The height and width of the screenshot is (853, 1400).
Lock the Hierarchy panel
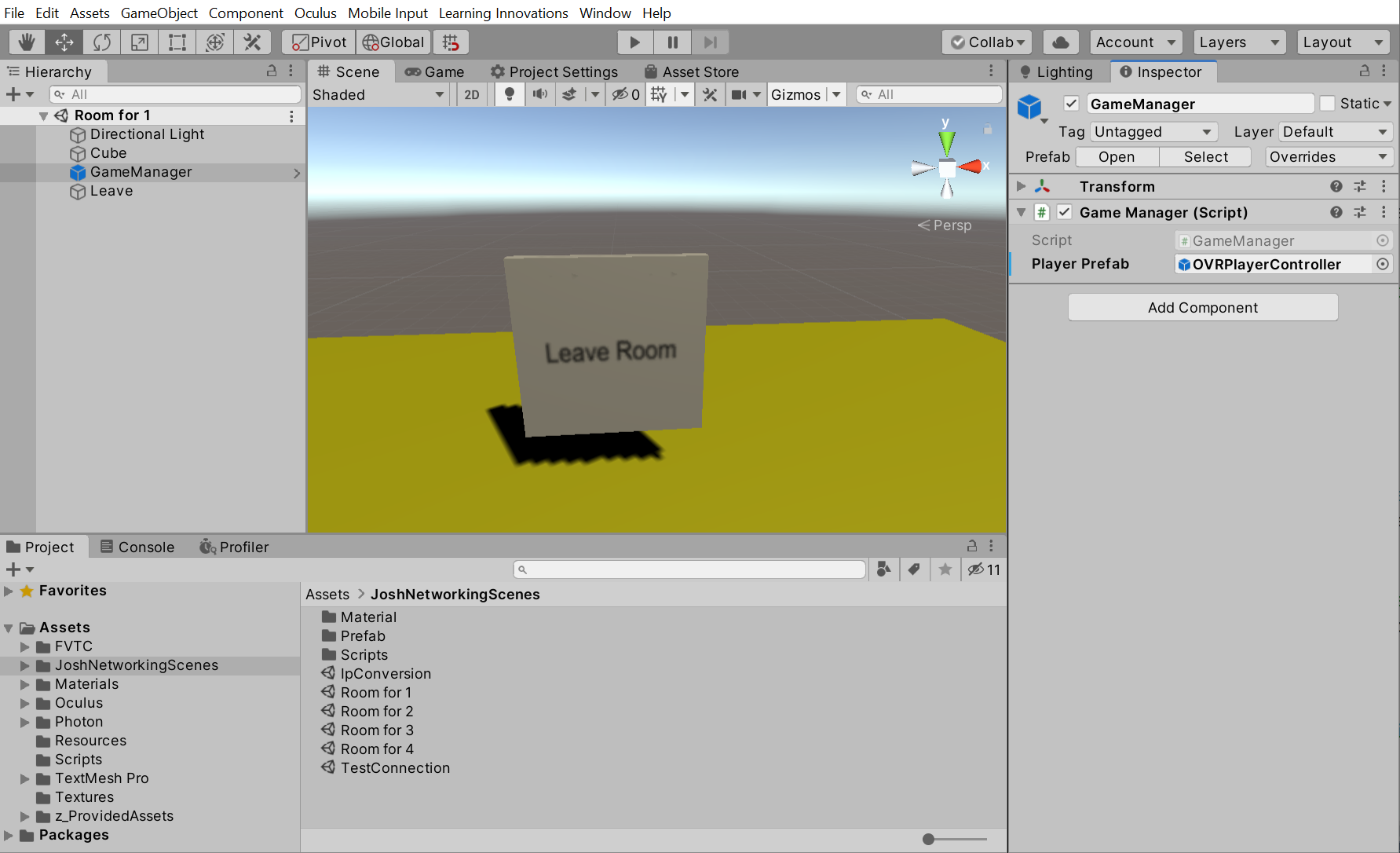tap(272, 71)
